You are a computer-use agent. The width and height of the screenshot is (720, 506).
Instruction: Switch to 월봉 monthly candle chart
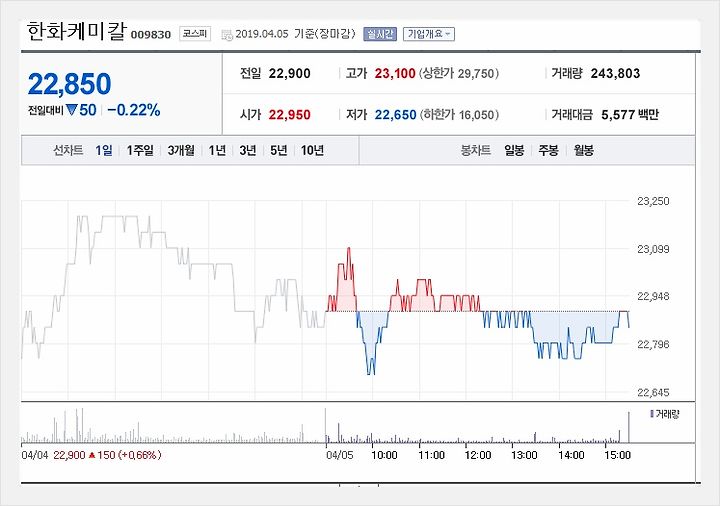tap(584, 150)
